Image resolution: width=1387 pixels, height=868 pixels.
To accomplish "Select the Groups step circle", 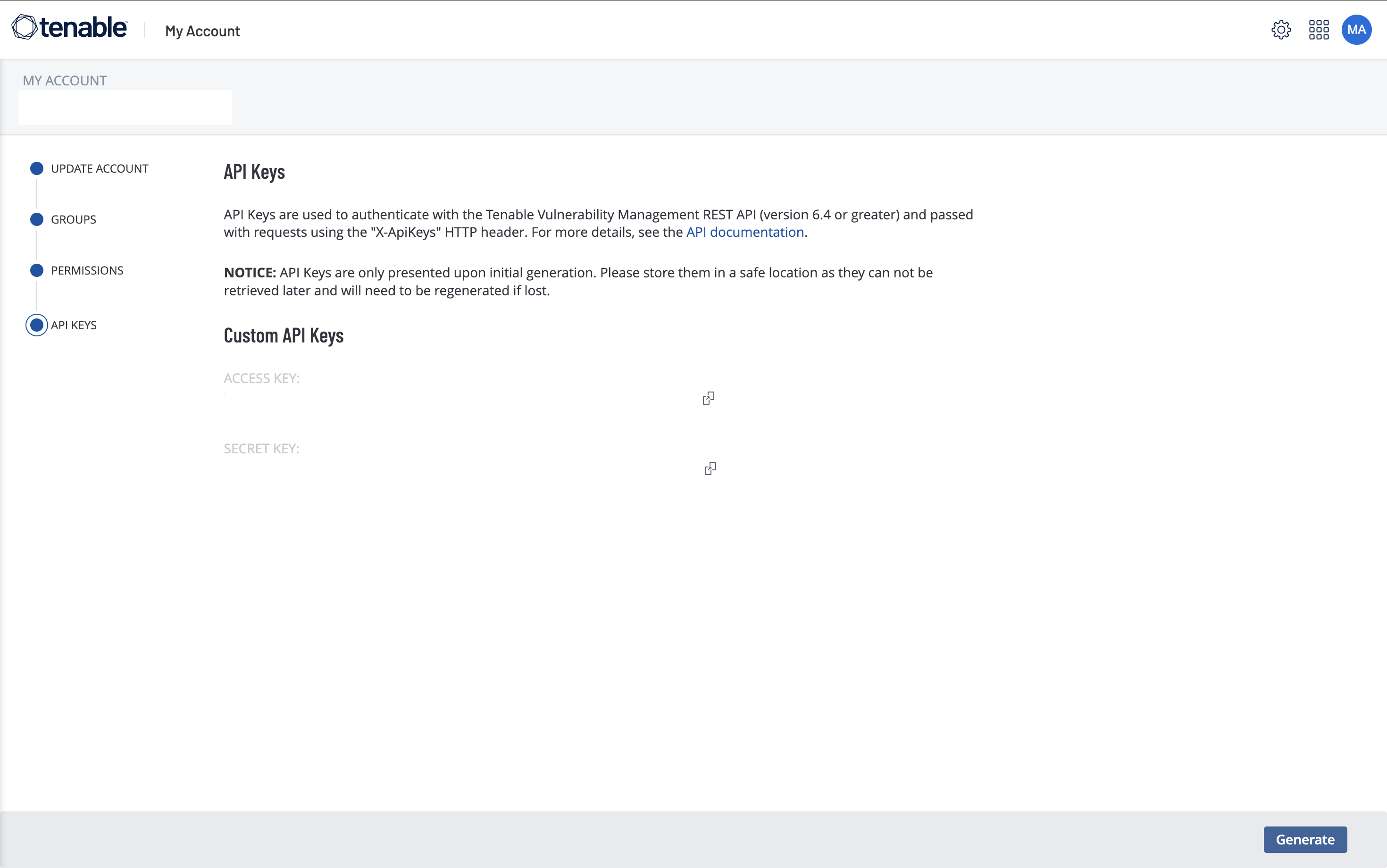I will tap(37, 219).
